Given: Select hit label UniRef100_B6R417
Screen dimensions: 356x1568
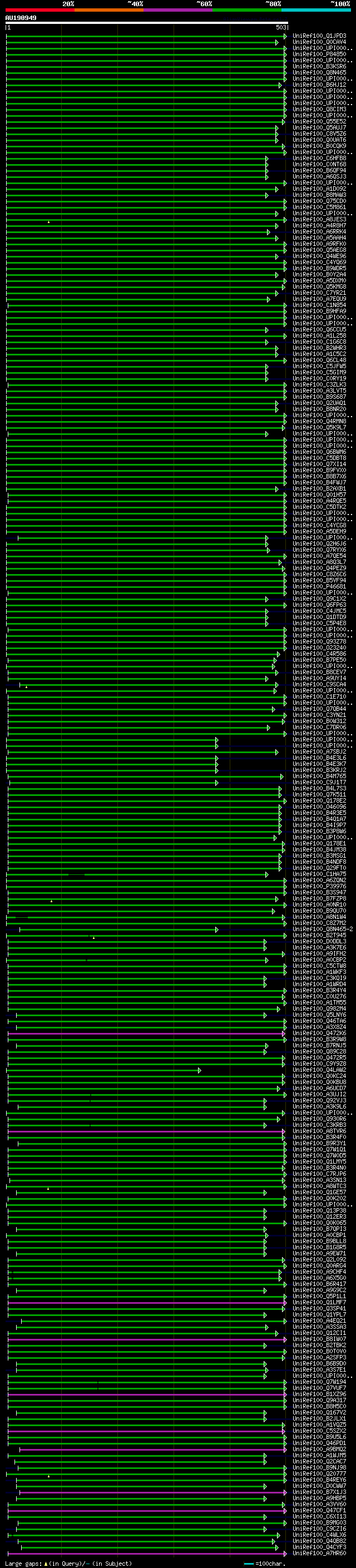Looking at the screenshot, I should coord(319,1284).
